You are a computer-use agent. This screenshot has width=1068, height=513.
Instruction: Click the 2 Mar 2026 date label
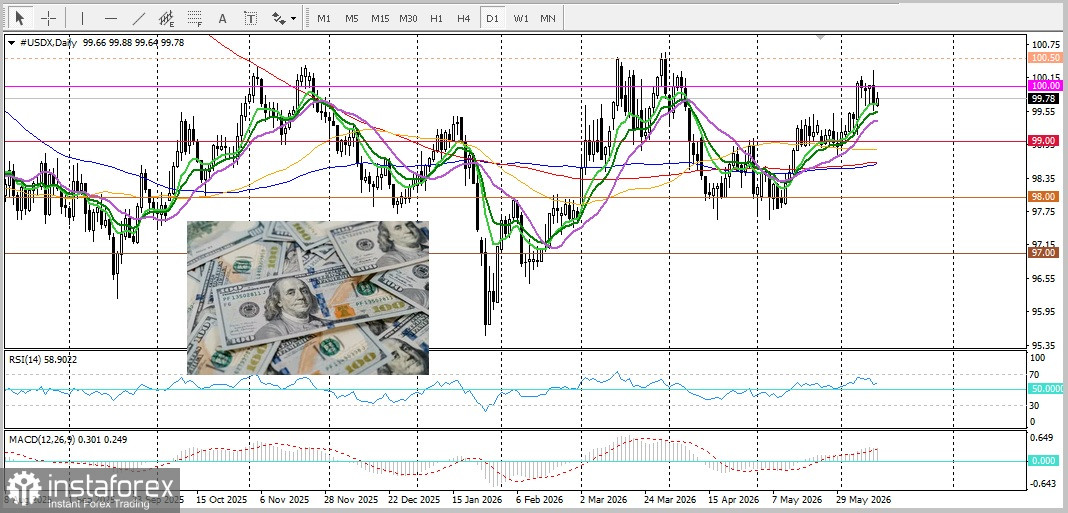(603, 499)
